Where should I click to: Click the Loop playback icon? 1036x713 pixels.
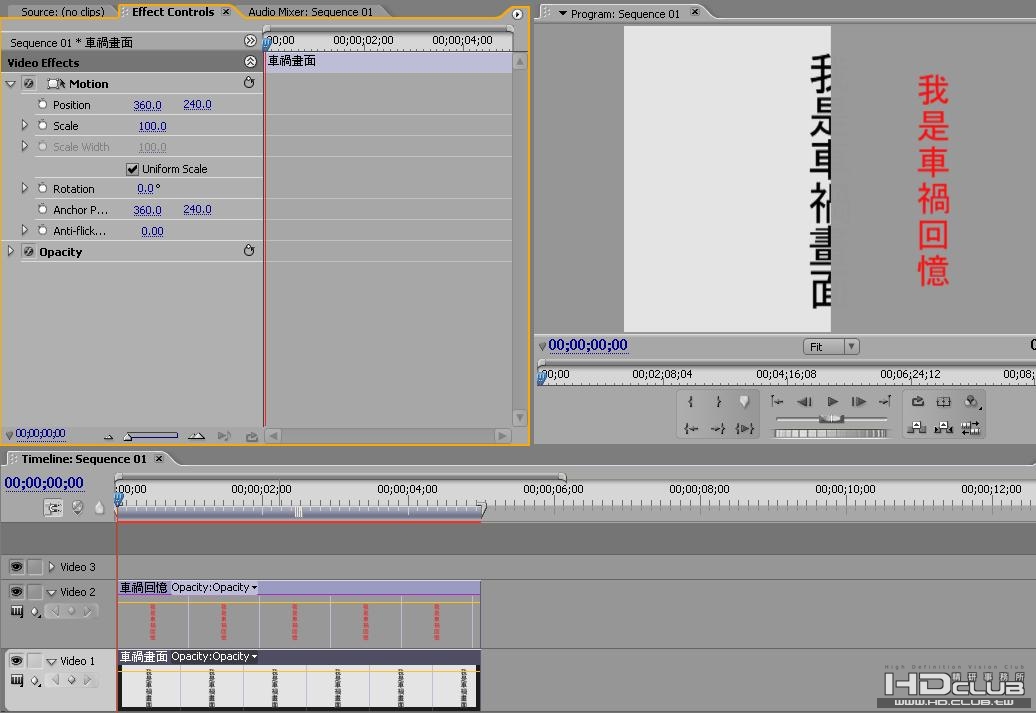point(917,402)
